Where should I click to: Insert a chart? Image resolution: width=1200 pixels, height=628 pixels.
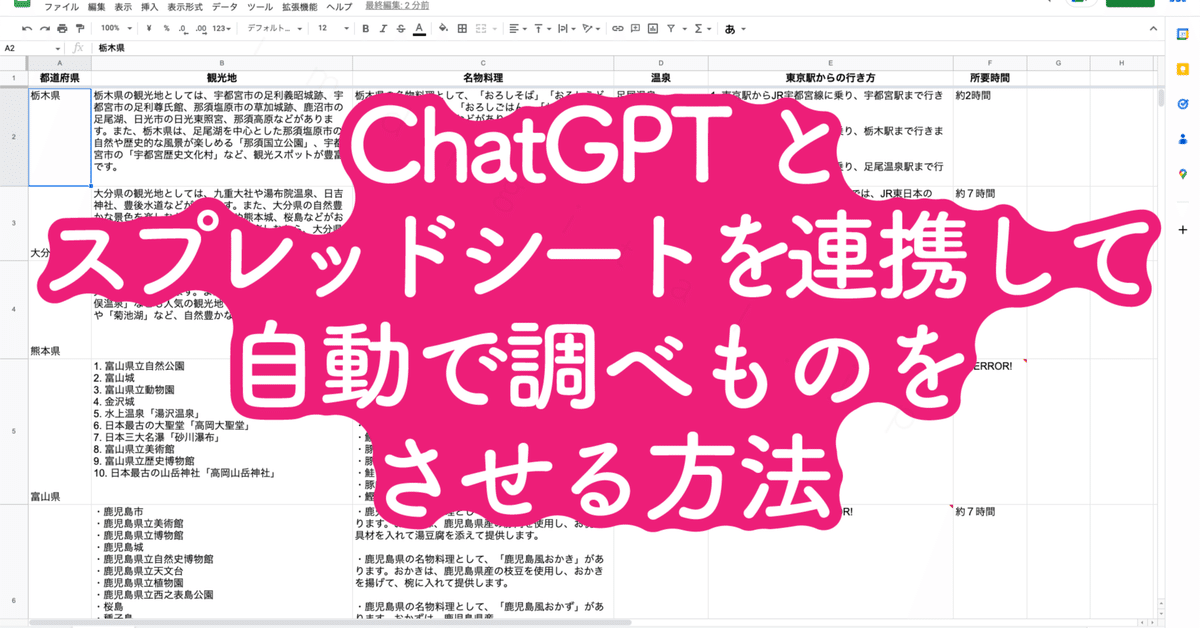(651, 28)
